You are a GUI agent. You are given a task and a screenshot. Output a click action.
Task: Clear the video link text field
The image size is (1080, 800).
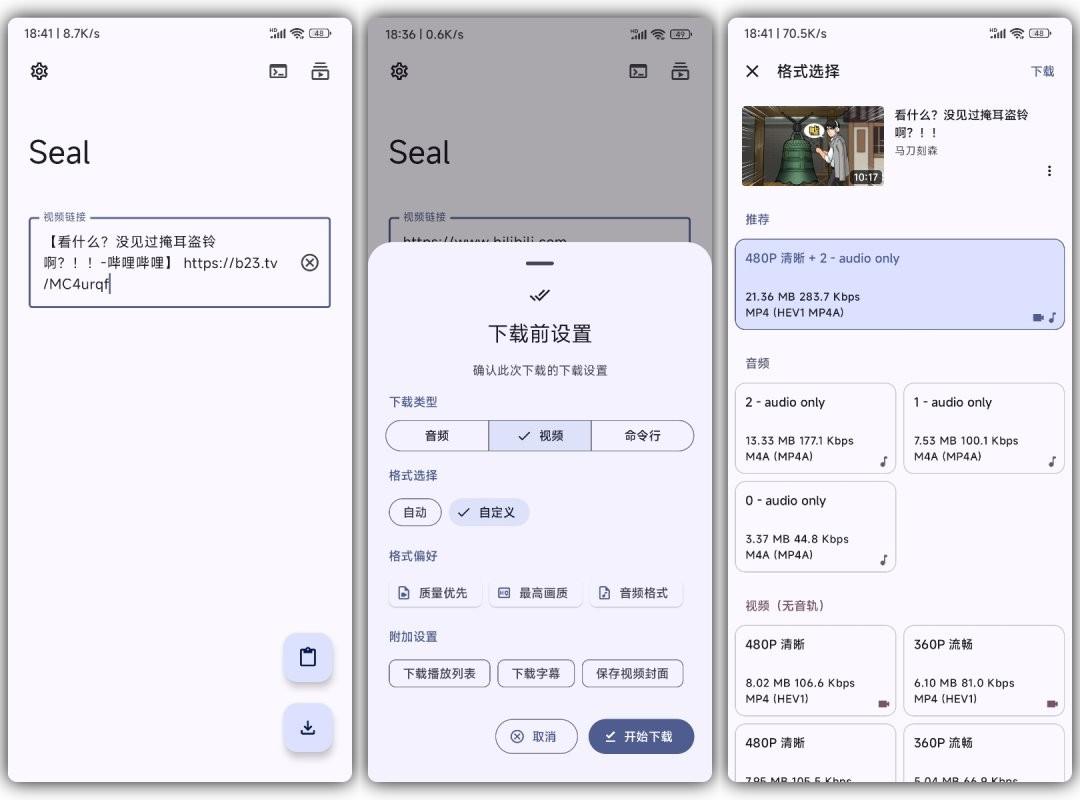coord(310,263)
